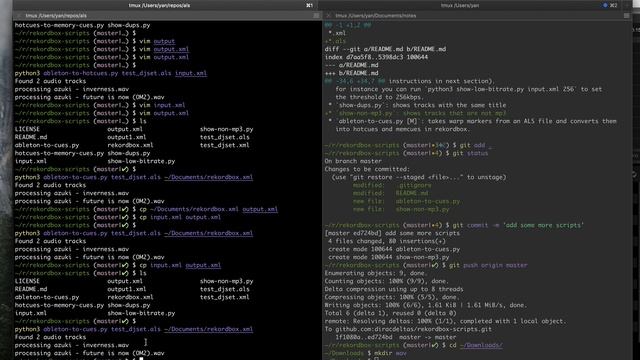Click 'Changes to be committed:' line

[367, 169]
